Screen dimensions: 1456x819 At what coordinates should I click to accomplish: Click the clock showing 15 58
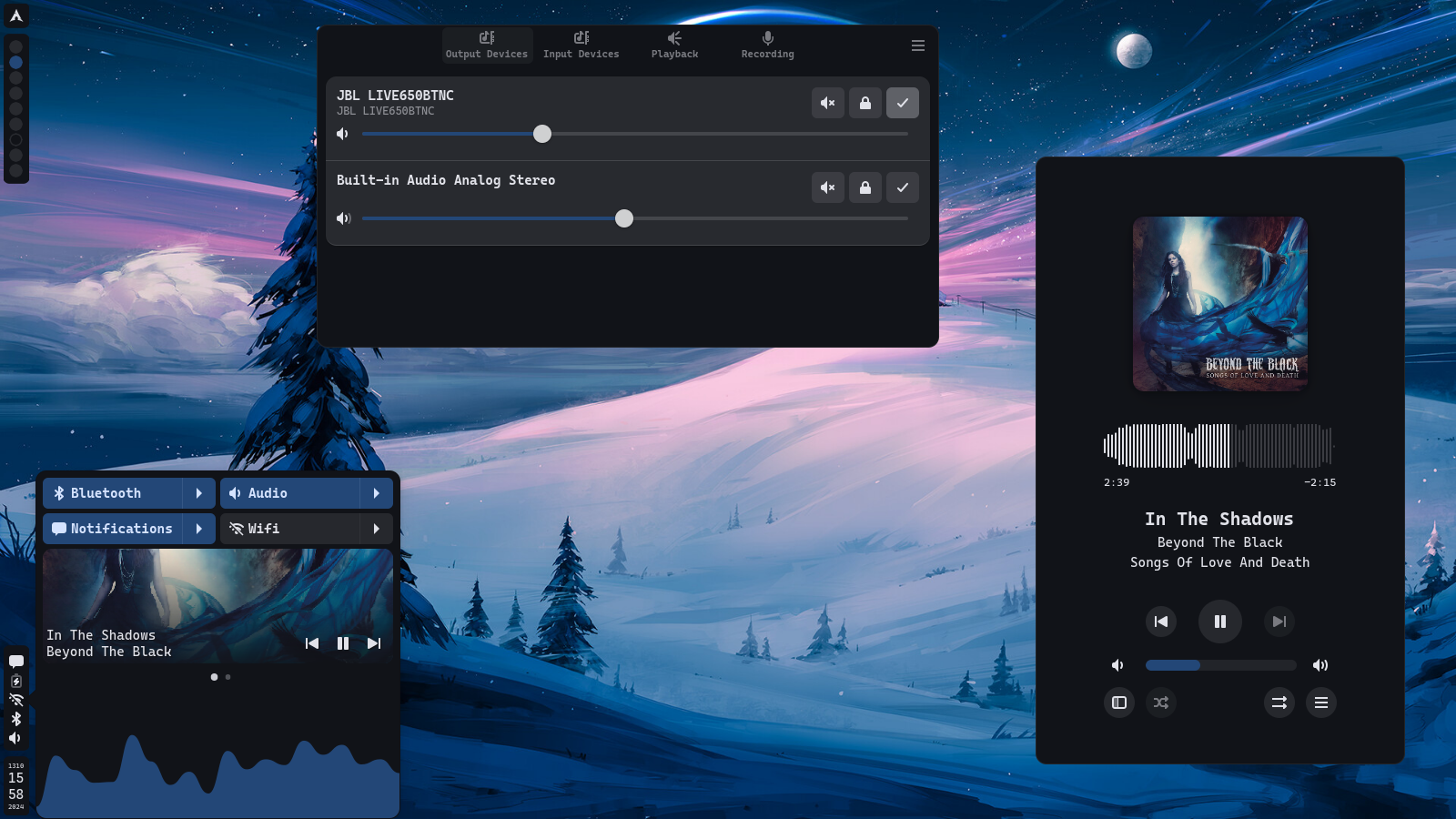[x=16, y=786]
